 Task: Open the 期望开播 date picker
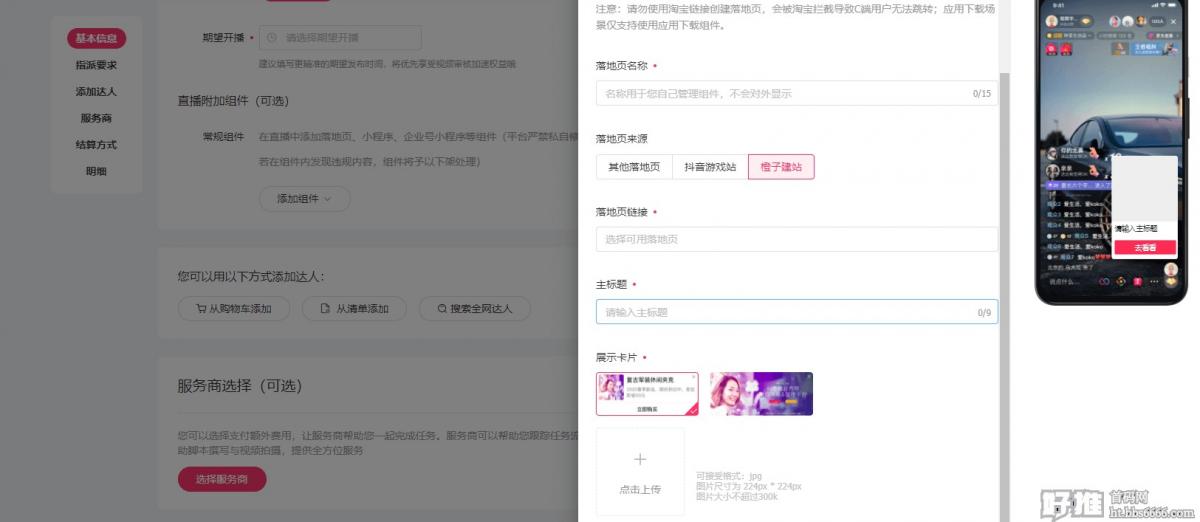(340, 38)
